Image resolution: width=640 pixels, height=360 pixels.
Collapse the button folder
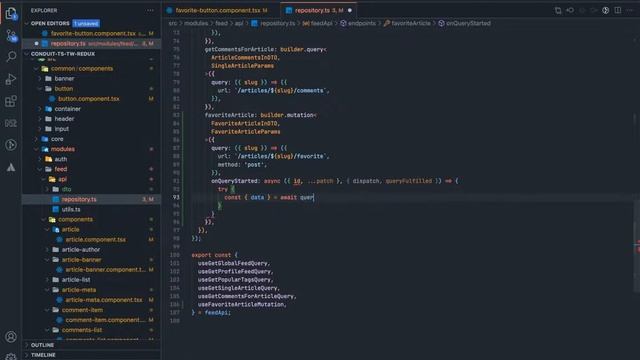[64, 89]
